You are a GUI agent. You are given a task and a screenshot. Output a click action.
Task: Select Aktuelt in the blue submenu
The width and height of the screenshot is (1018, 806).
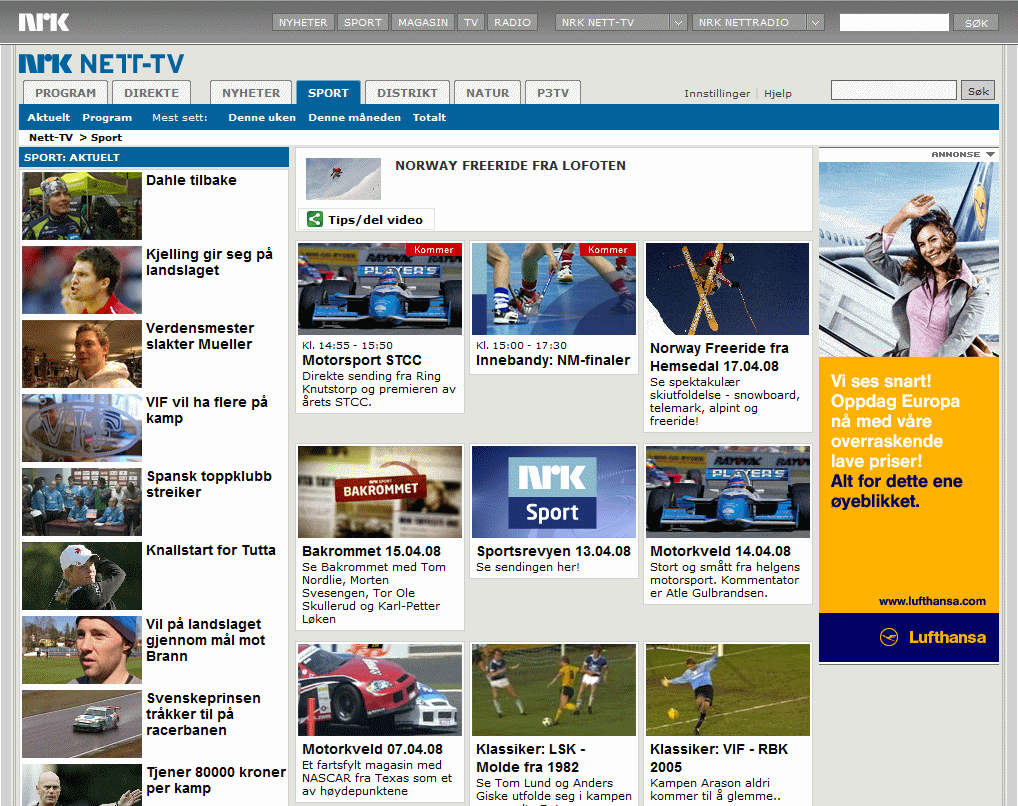tap(49, 118)
